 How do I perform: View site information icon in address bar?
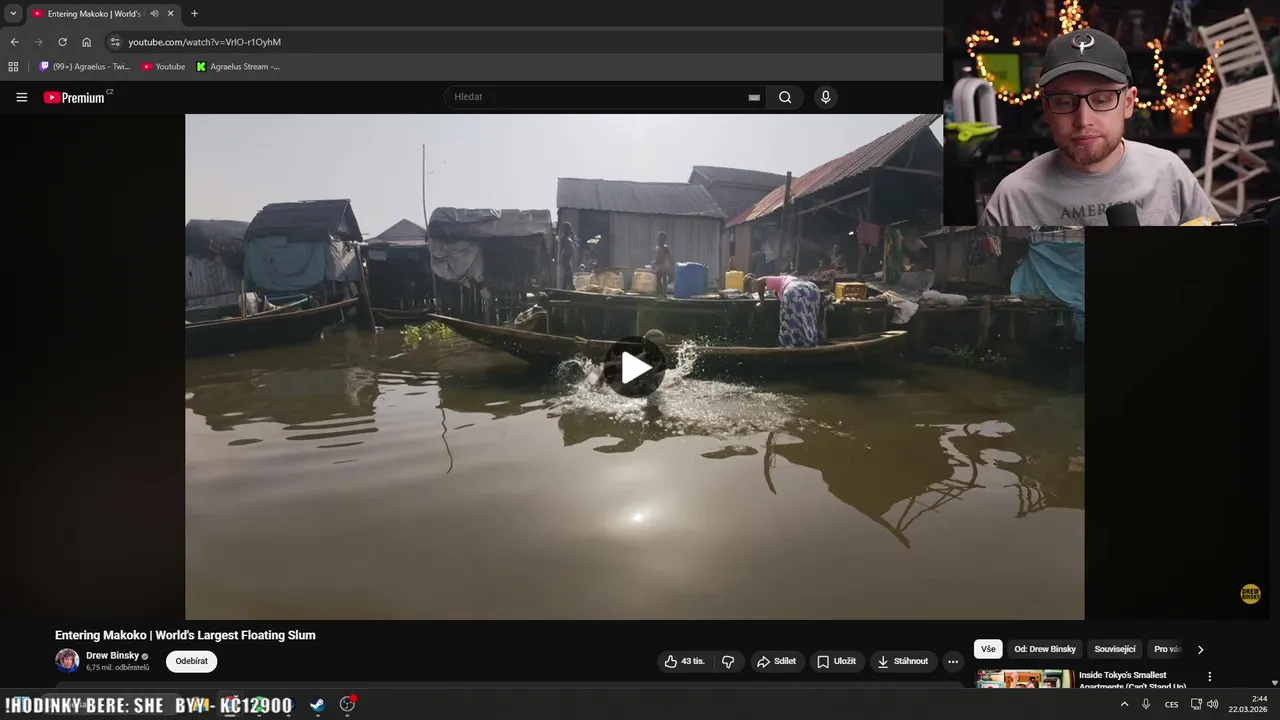point(115,42)
